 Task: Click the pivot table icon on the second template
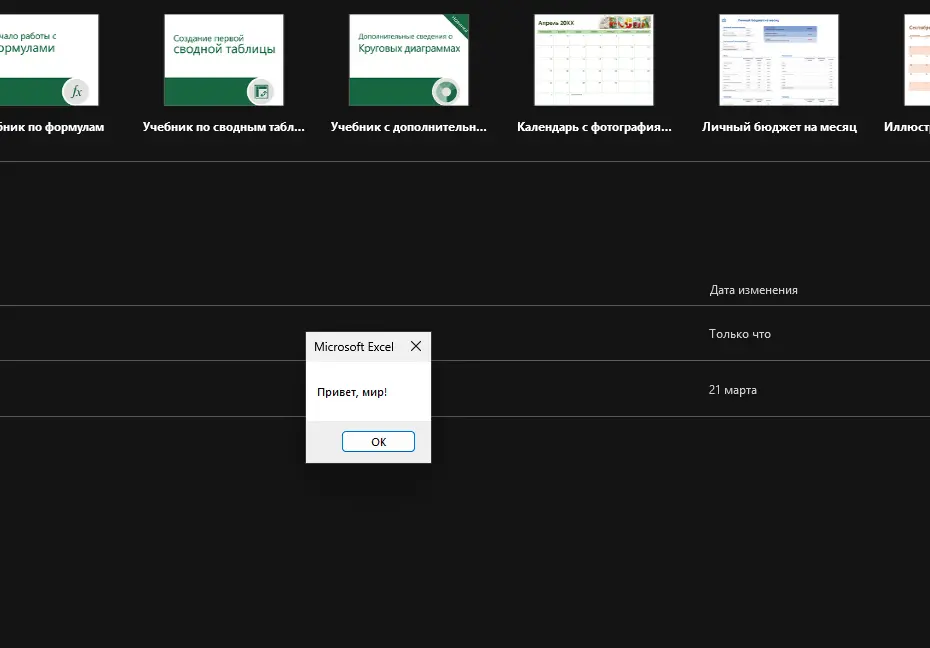tap(261, 91)
